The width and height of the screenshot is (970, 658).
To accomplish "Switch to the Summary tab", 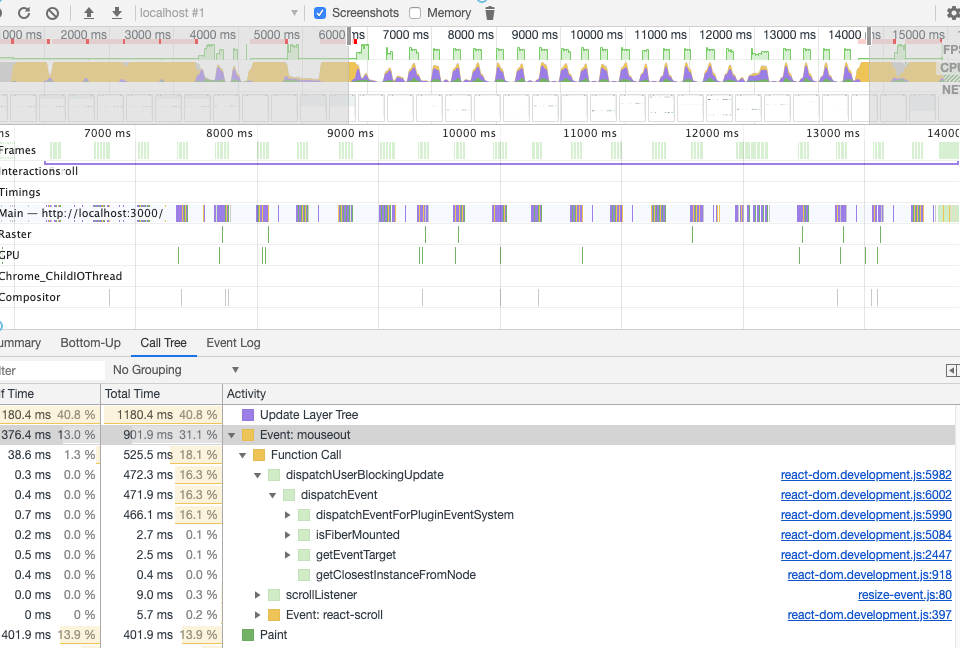I will point(20,343).
